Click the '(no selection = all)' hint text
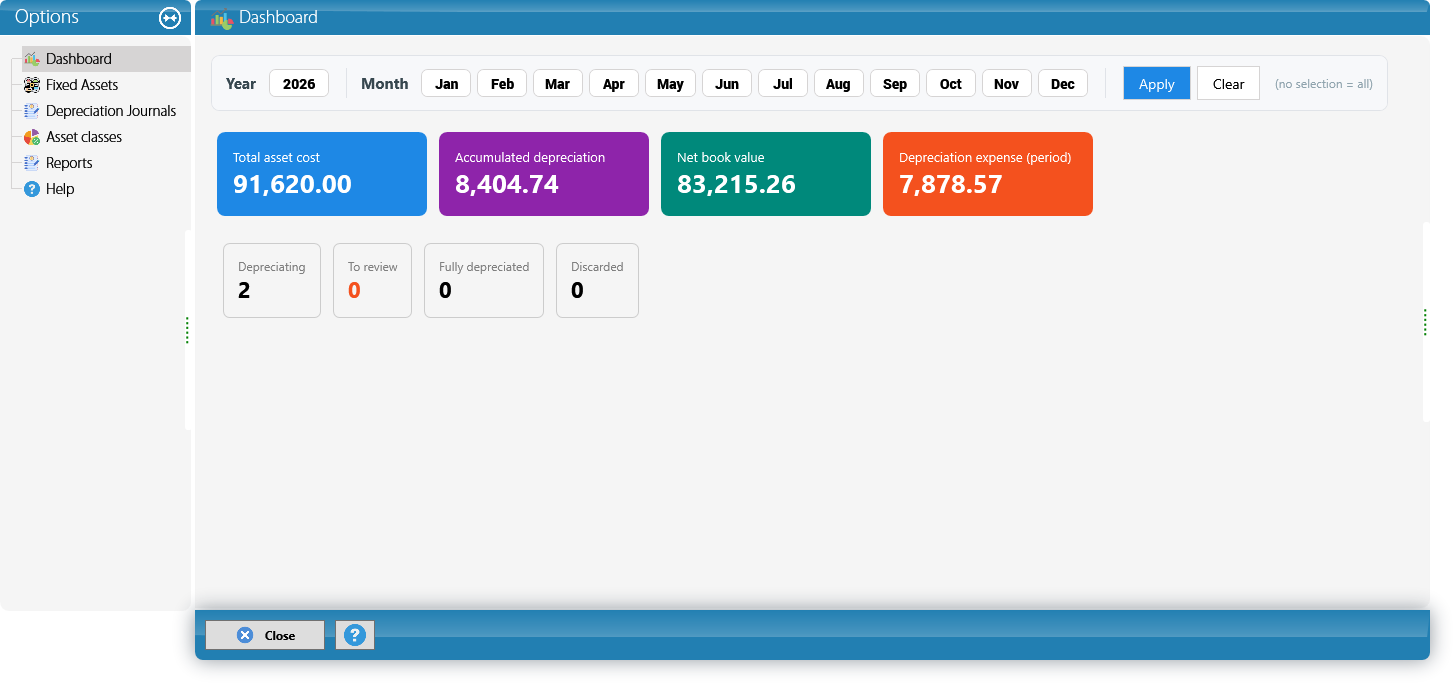The image size is (1453, 683). click(1323, 84)
